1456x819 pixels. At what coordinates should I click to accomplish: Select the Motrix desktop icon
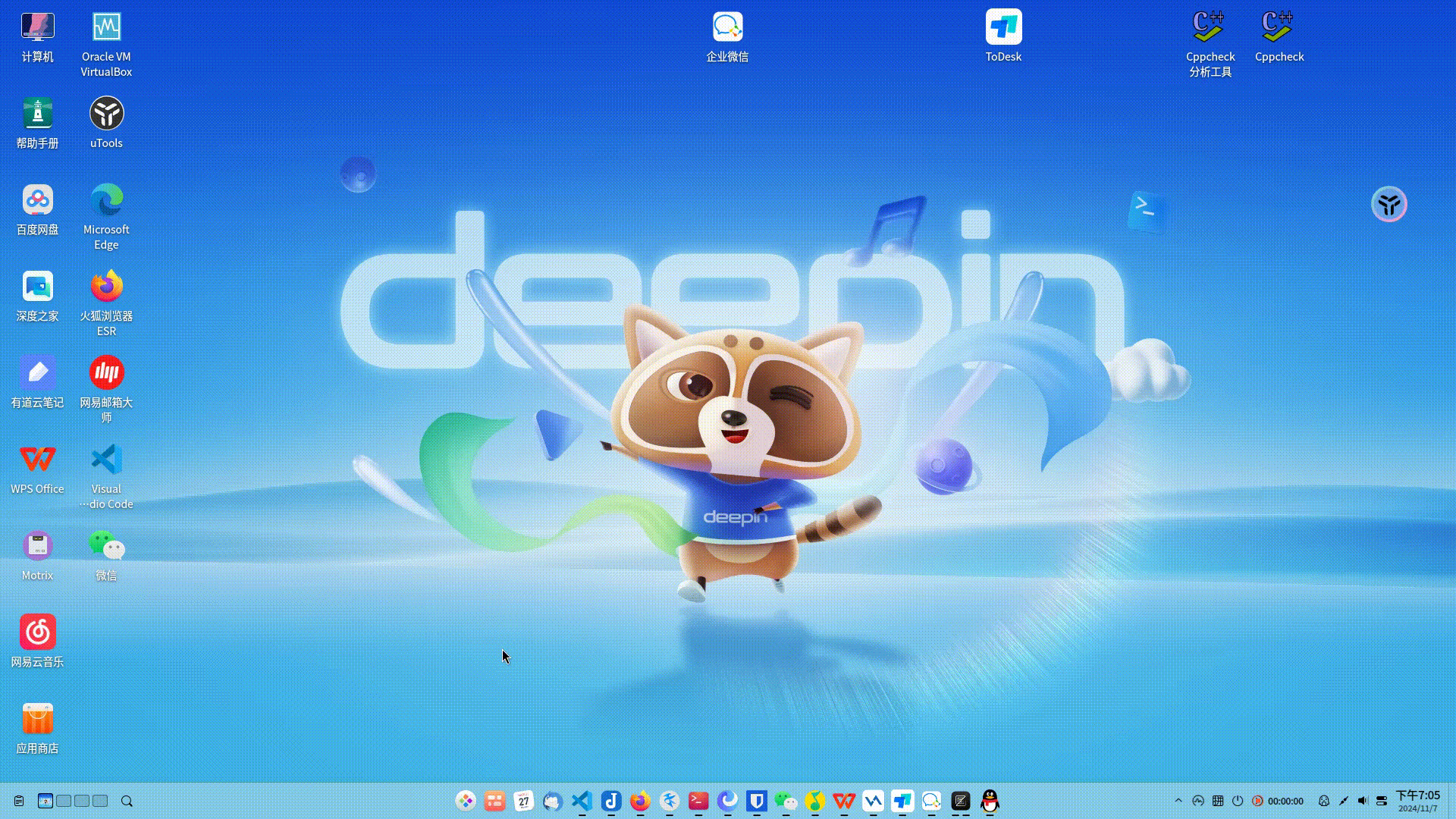pyautogui.click(x=37, y=555)
